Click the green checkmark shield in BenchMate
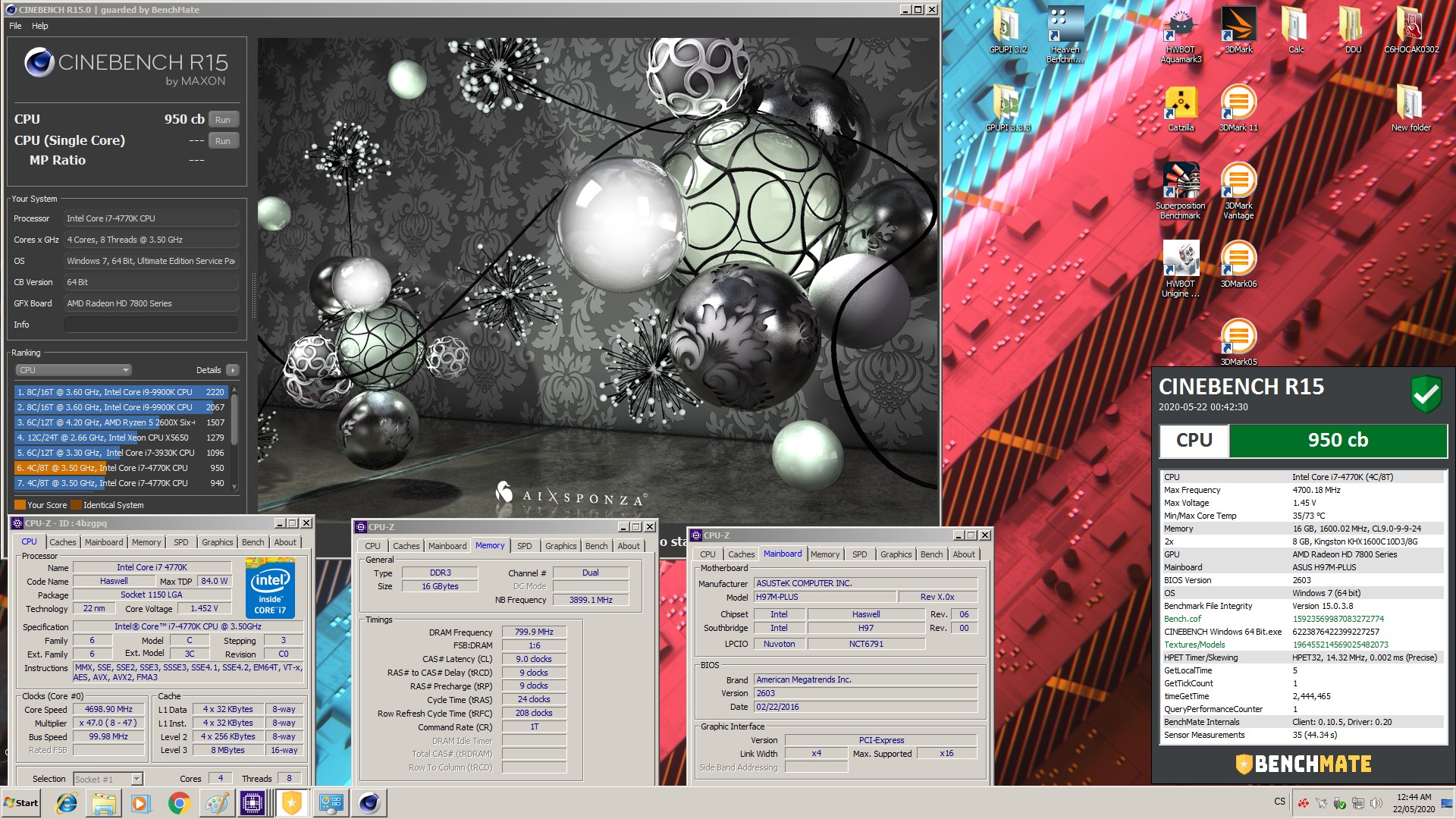Screen dimensions: 1456x819 click(x=1426, y=394)
